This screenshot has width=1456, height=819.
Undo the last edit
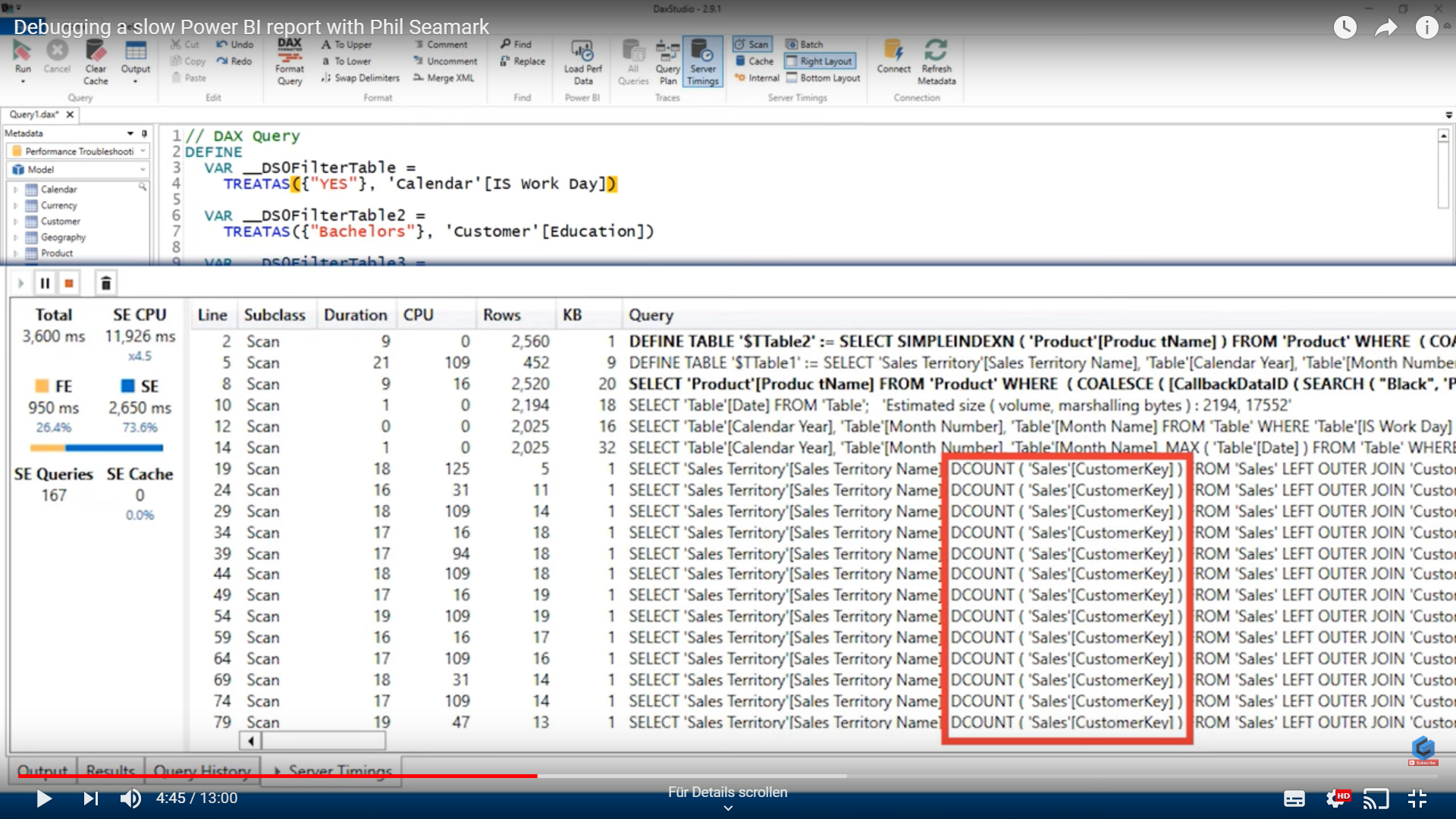click(234, 45)
